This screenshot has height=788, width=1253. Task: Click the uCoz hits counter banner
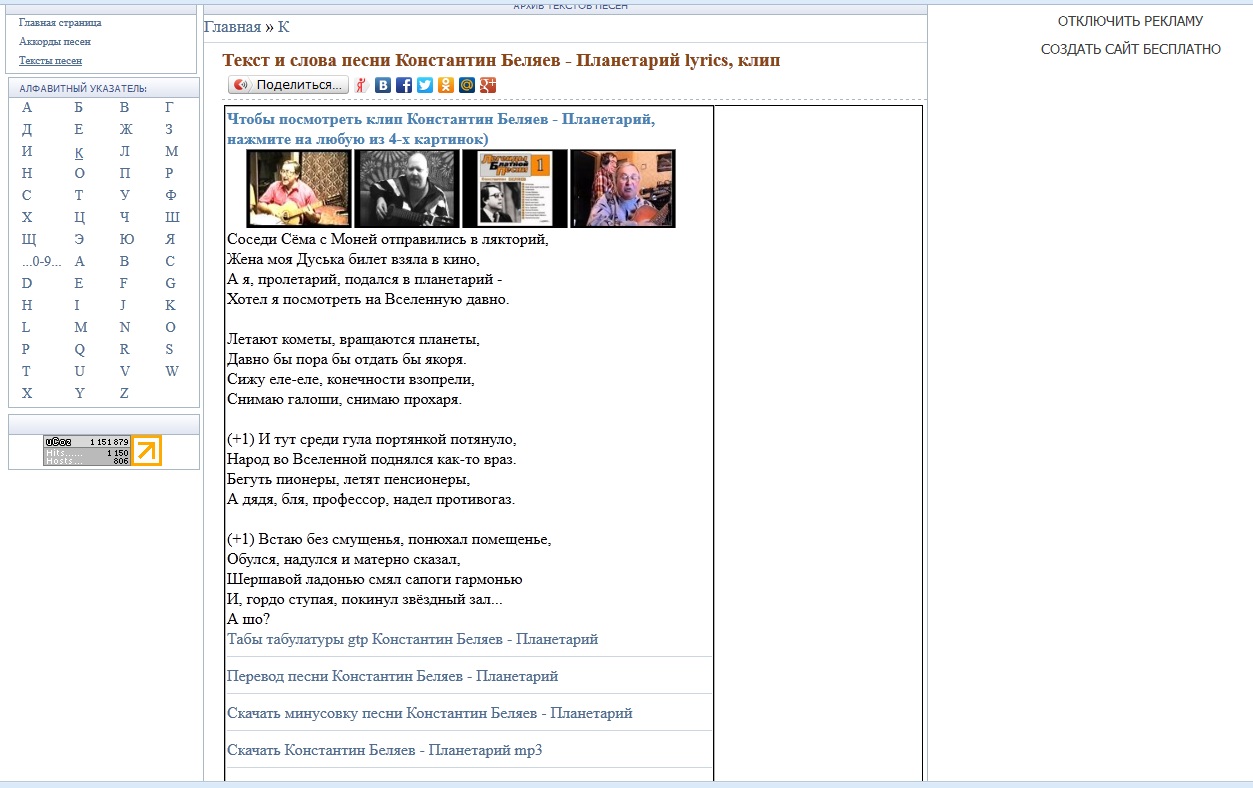(x=87, y=451)
